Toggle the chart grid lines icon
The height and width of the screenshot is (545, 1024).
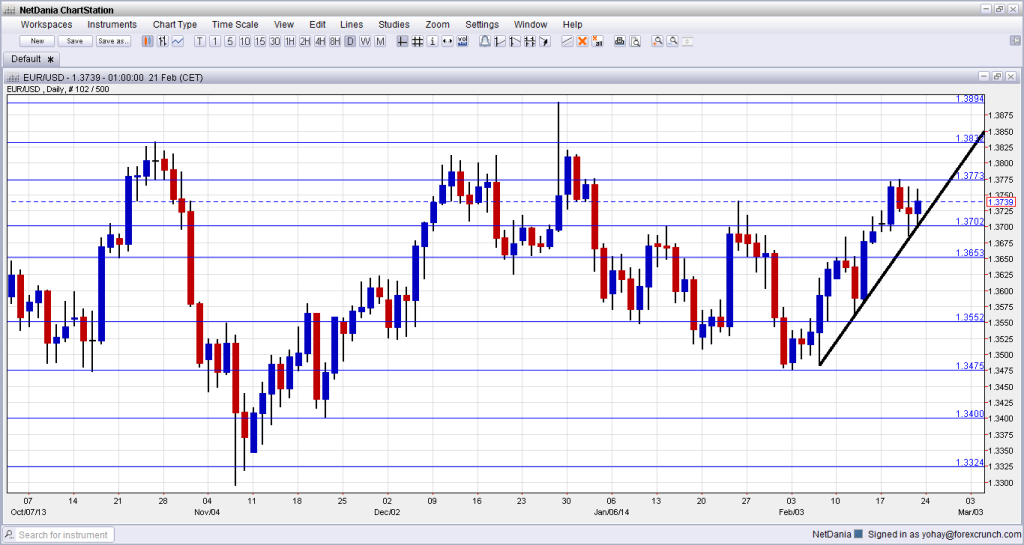point(417,41)
